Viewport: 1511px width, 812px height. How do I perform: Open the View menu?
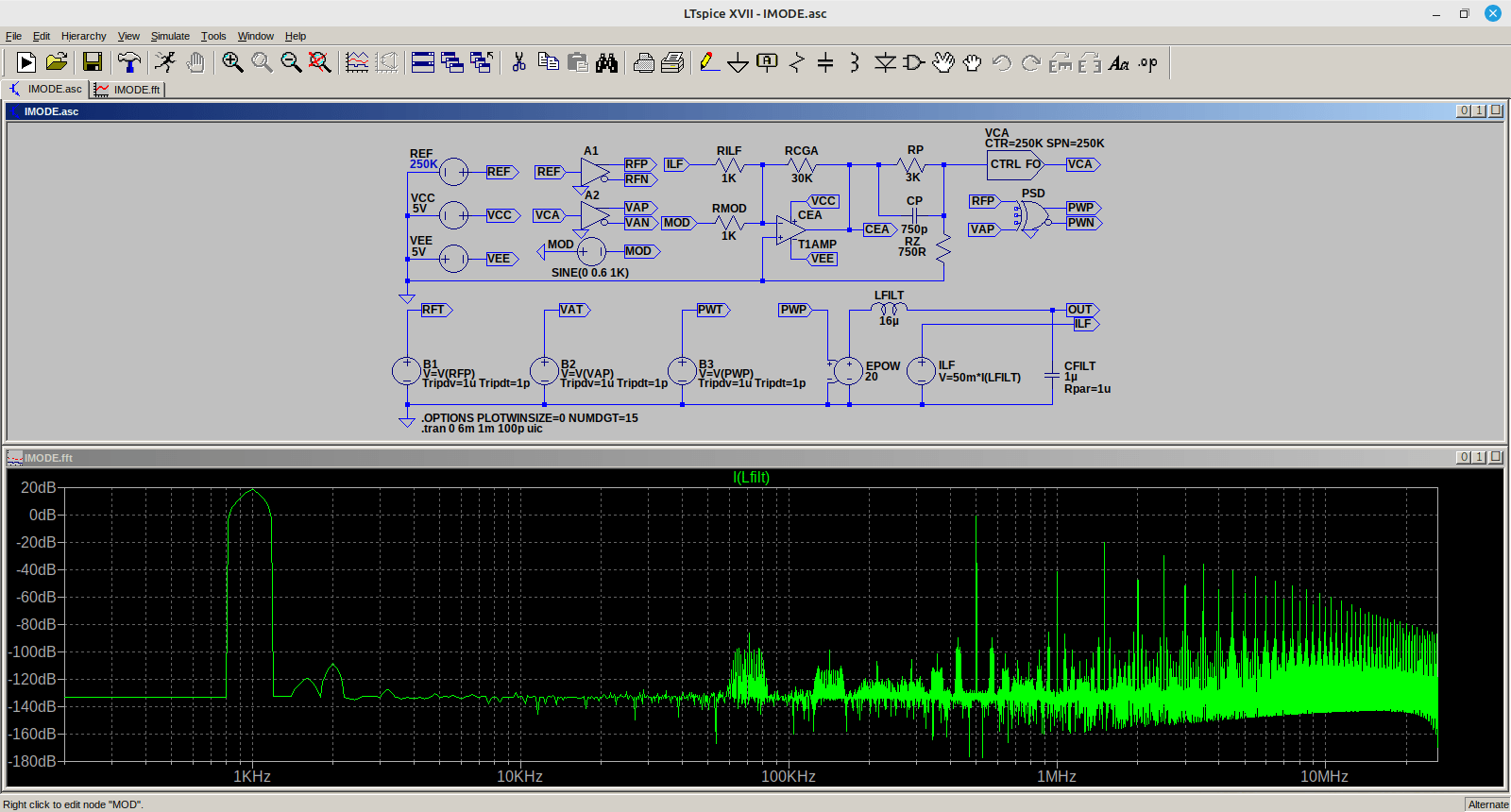pos(128,36)
